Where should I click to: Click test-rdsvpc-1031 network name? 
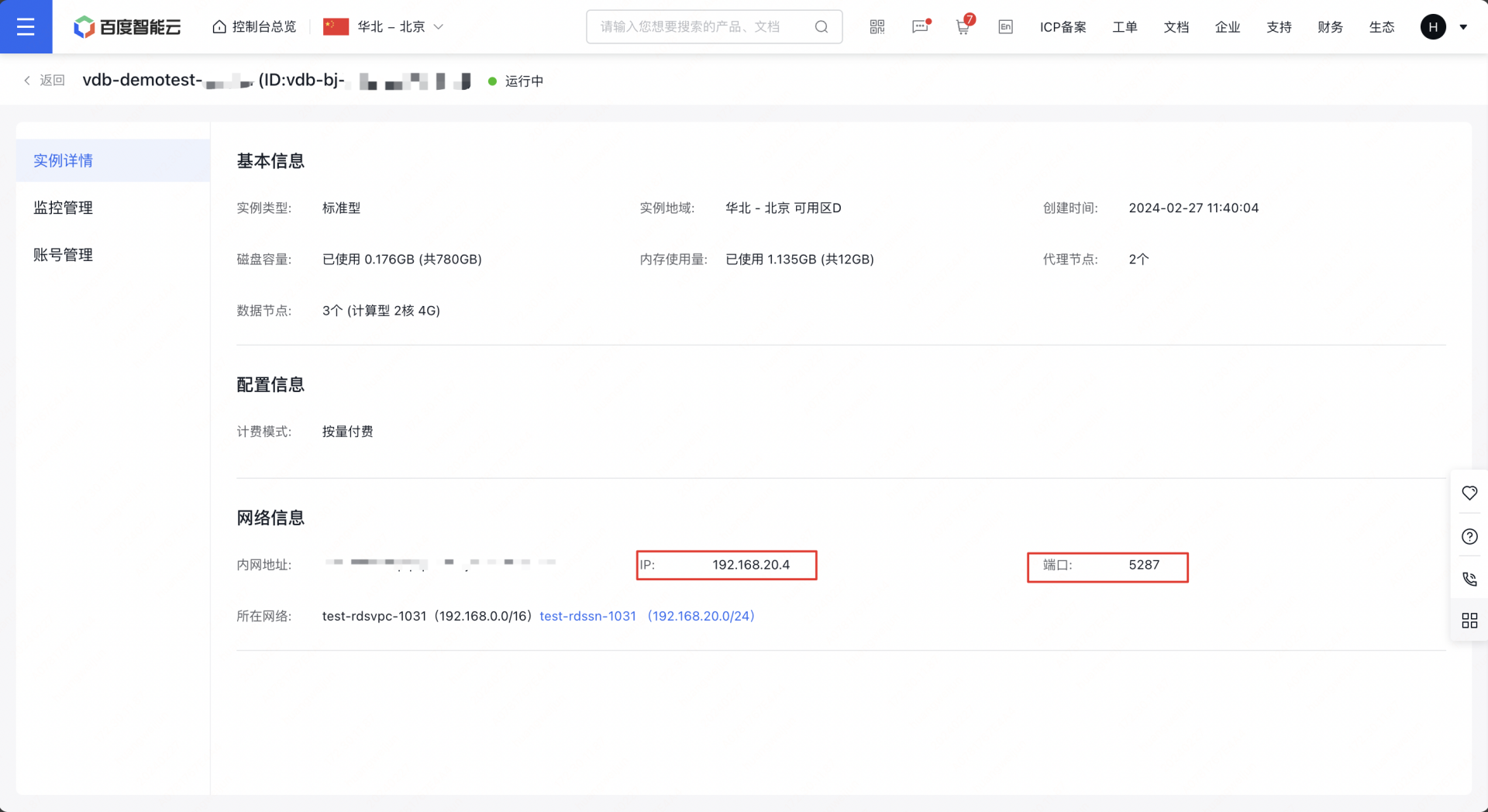pyautogui.click(x=374, y=616)
